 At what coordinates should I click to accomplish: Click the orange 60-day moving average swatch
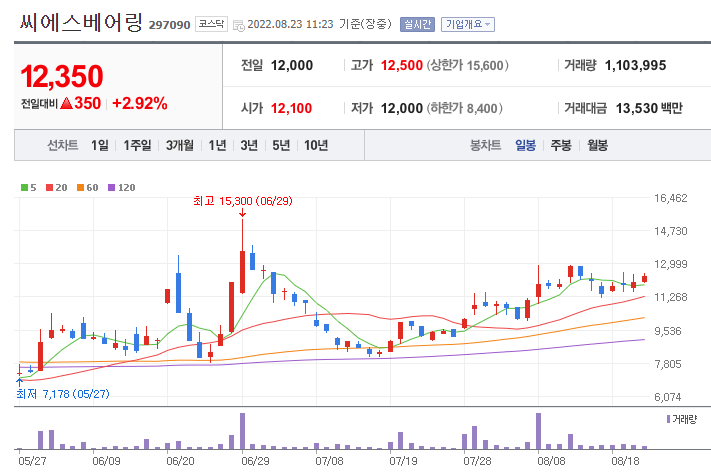[80, 187]
